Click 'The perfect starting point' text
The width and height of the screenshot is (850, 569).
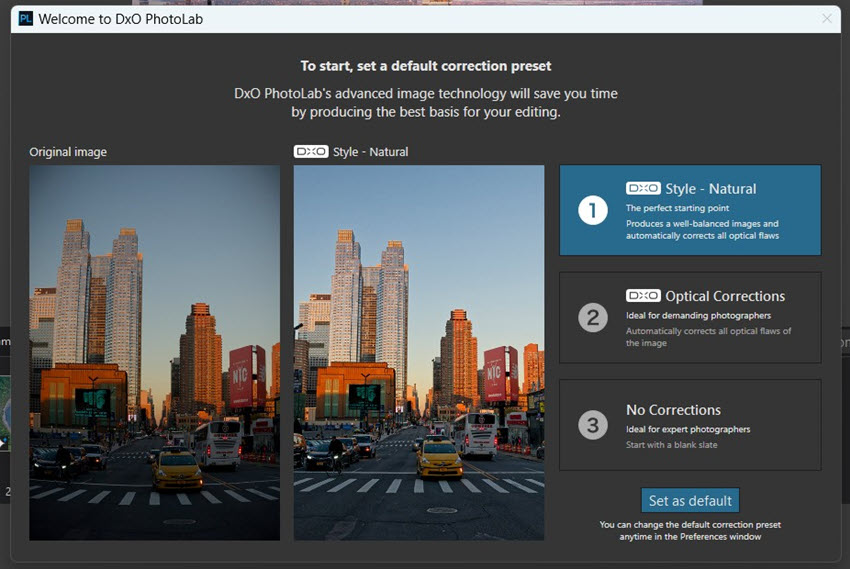tap(678, 208)
